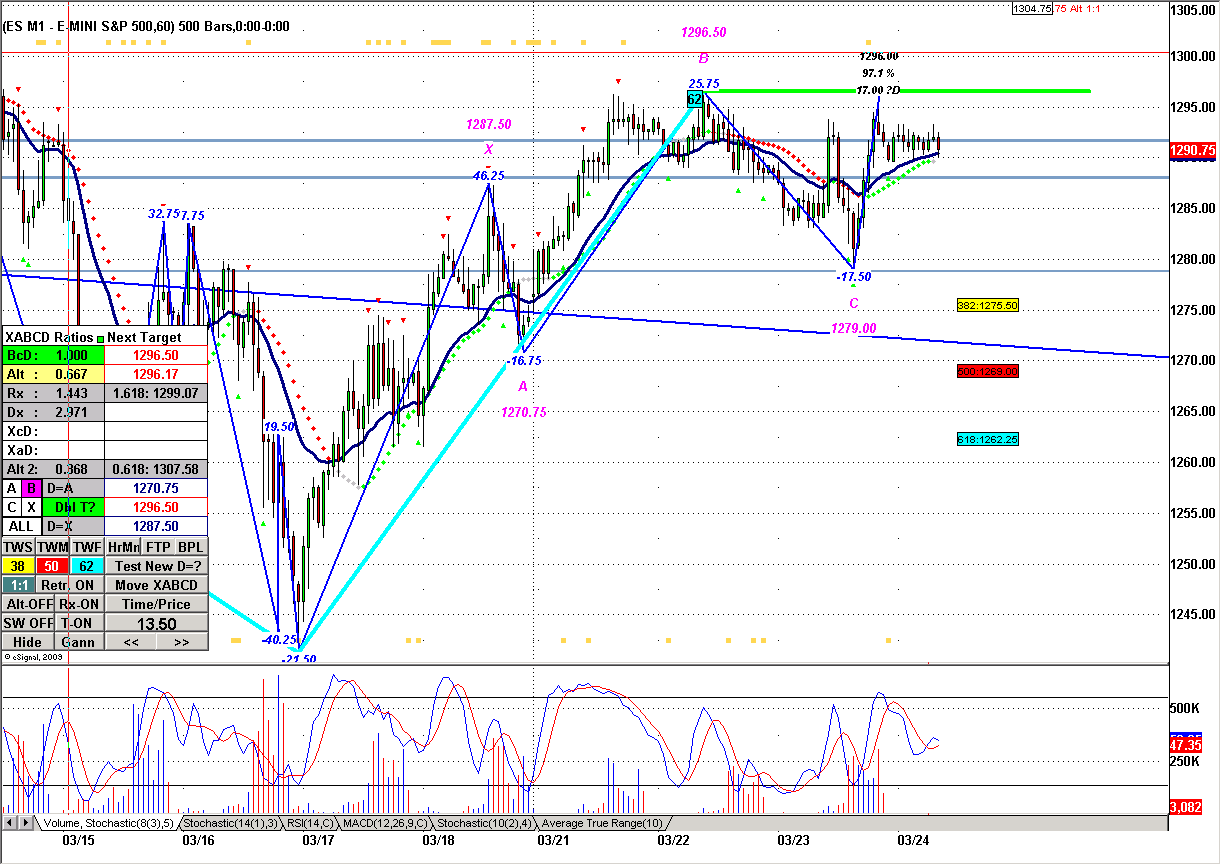Click the cyan 62 marker at point B

pyautogui.click(x=695, y=99)
